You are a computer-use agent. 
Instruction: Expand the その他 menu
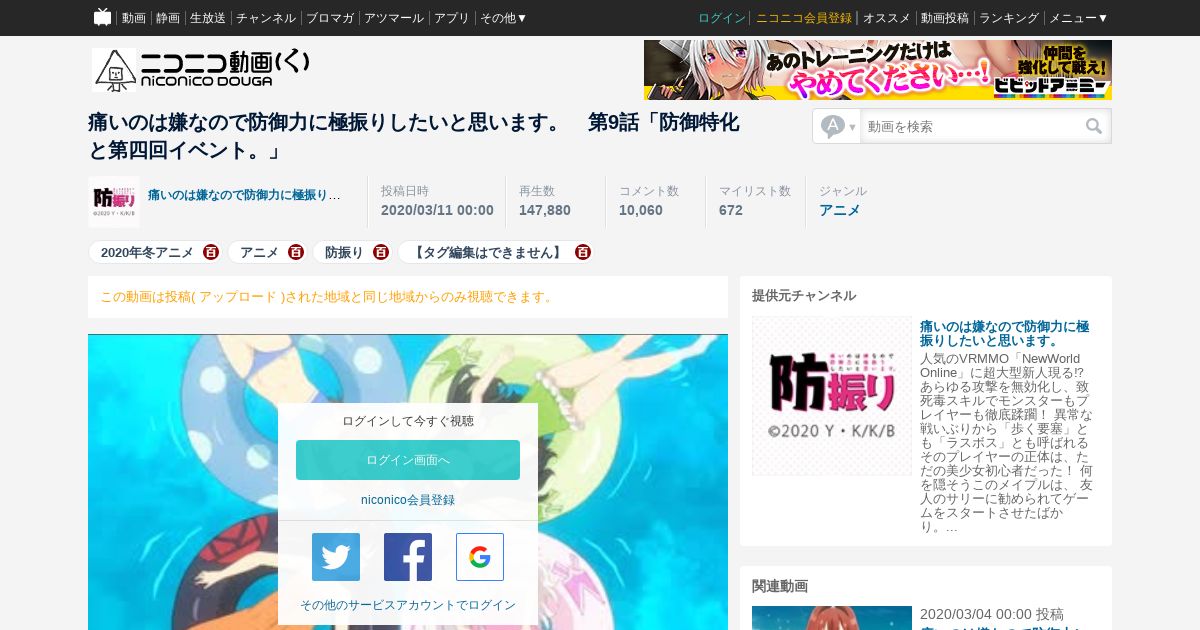pos(503,18)
